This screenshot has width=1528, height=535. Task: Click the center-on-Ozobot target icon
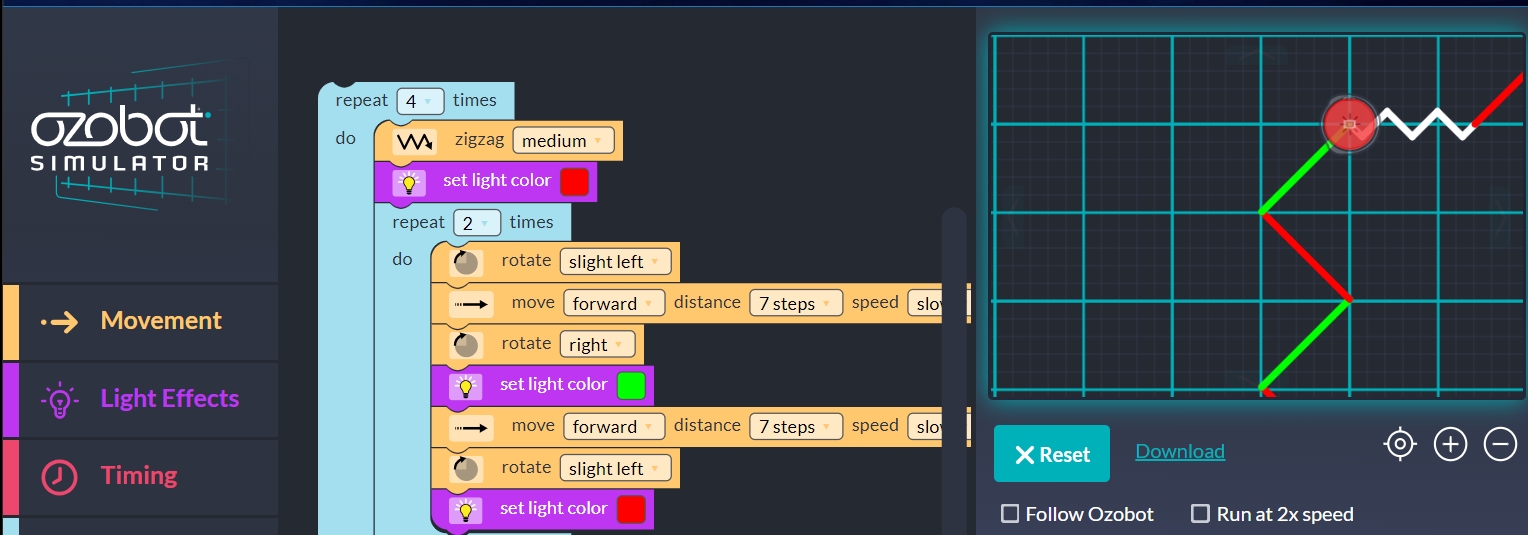click(1400, 444)
